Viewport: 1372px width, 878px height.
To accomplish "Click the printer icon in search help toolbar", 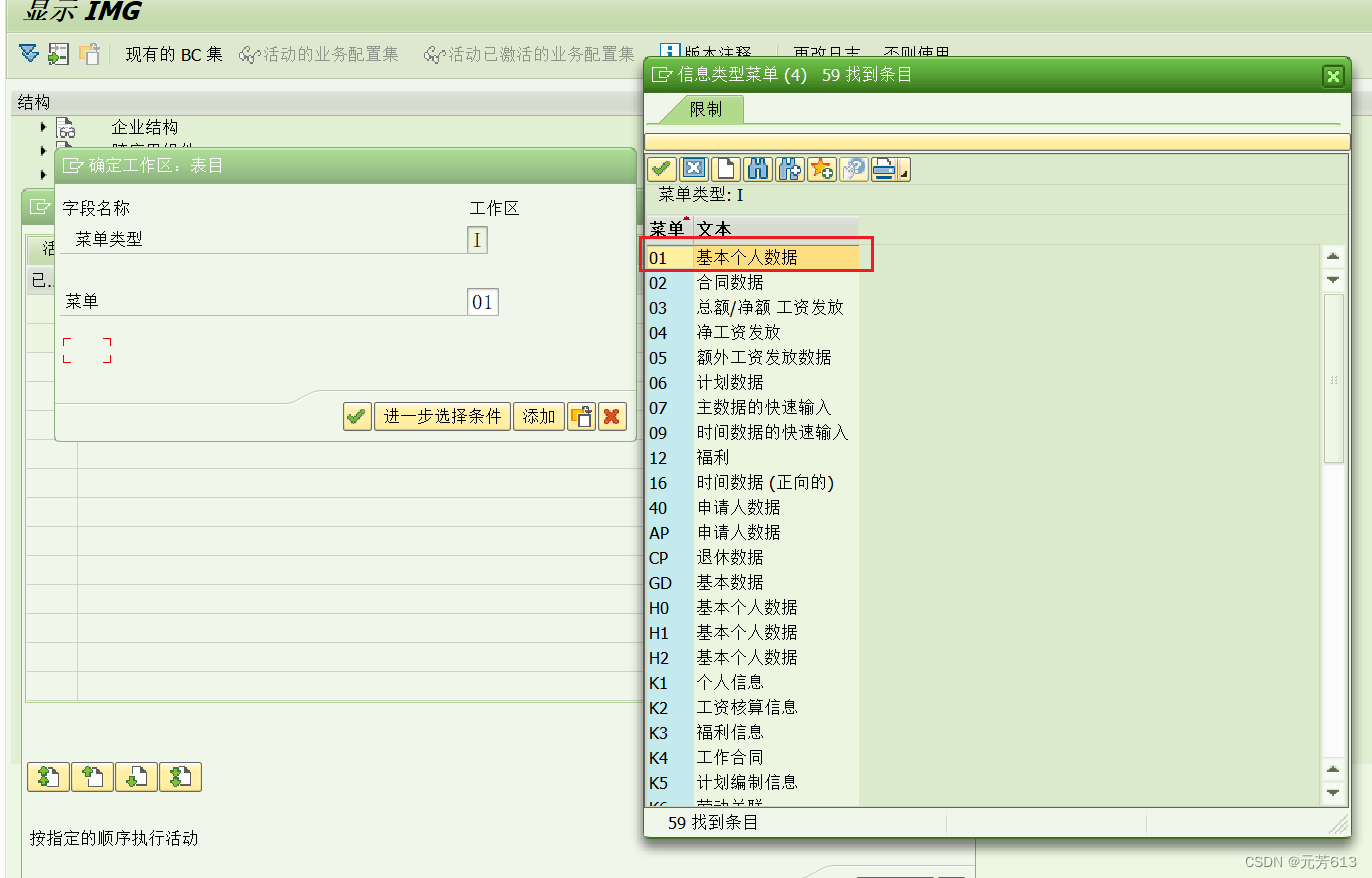I will [884, 169].
